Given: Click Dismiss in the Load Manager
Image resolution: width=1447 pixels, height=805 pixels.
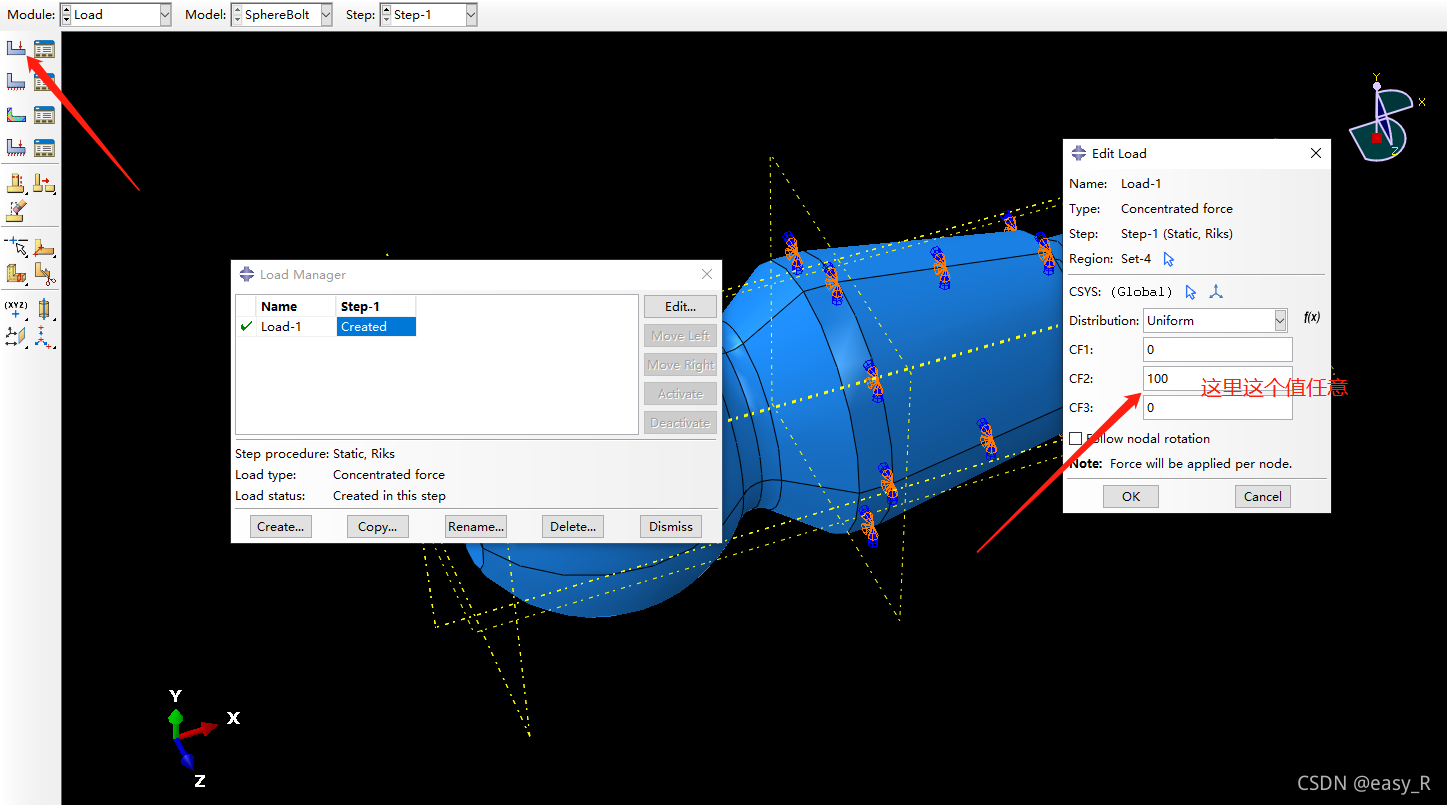Looking at the screenshot, I should tap(670, 527).
